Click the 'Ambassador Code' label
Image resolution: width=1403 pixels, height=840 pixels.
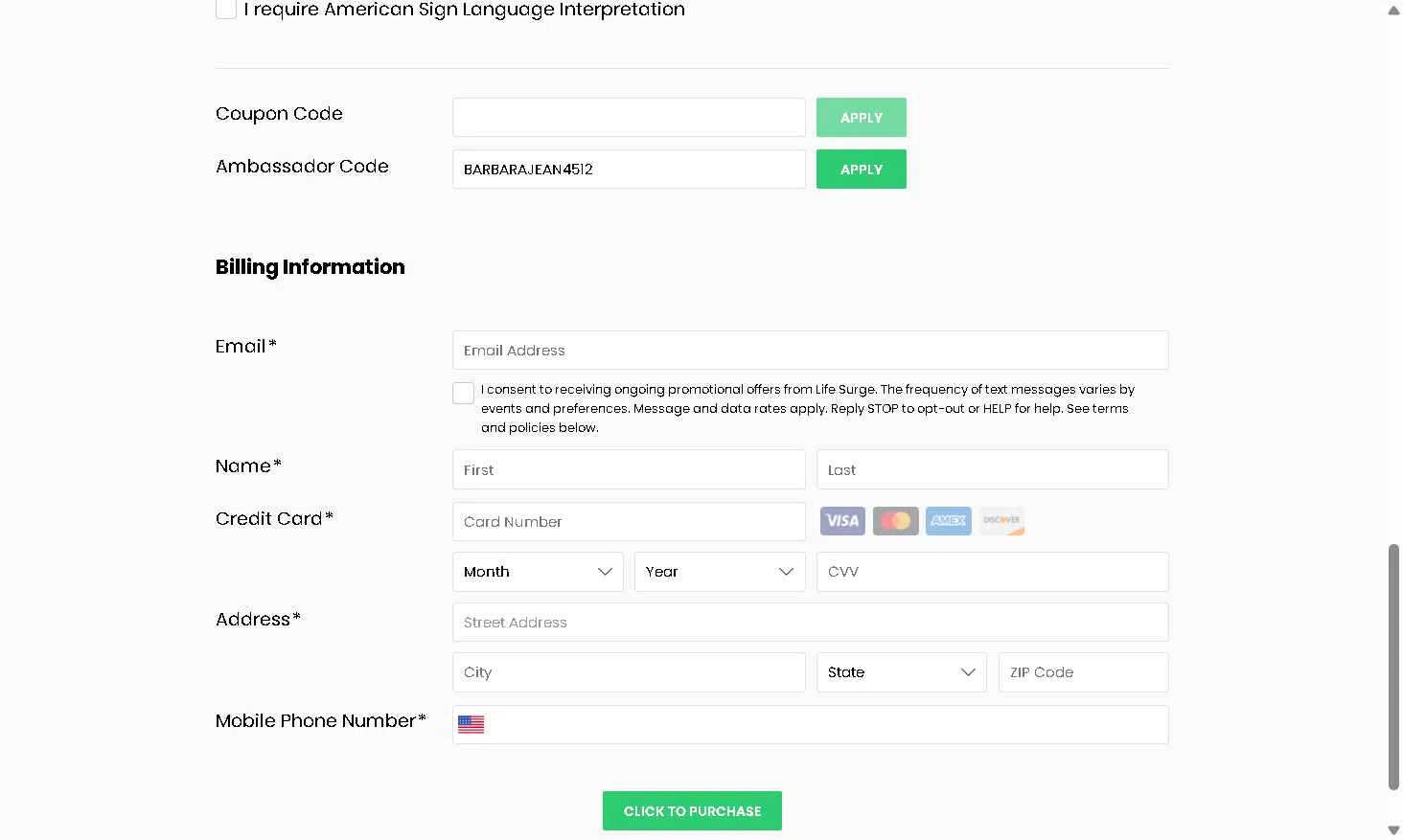coord(302,166)
